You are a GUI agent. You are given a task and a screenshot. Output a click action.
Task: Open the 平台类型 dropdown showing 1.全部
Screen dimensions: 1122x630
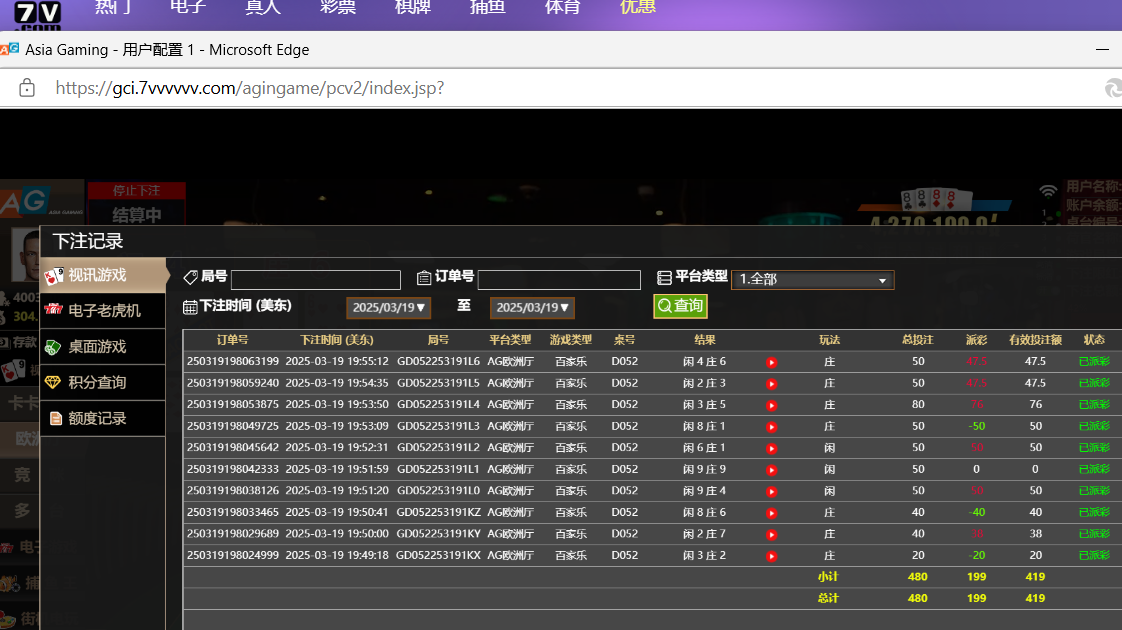(812, 280)
